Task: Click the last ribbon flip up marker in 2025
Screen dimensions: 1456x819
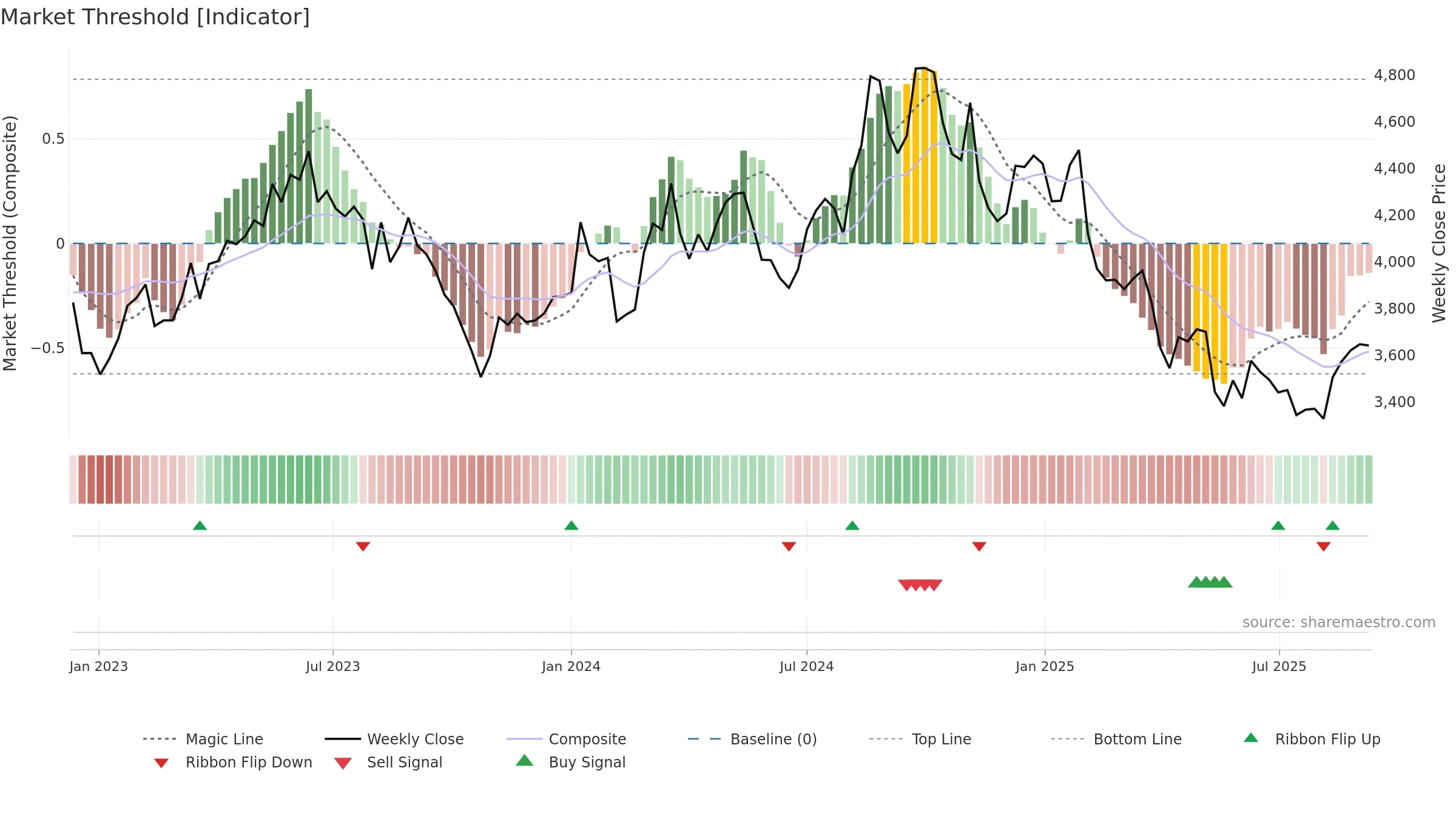Action: (x=1332, y=525)
